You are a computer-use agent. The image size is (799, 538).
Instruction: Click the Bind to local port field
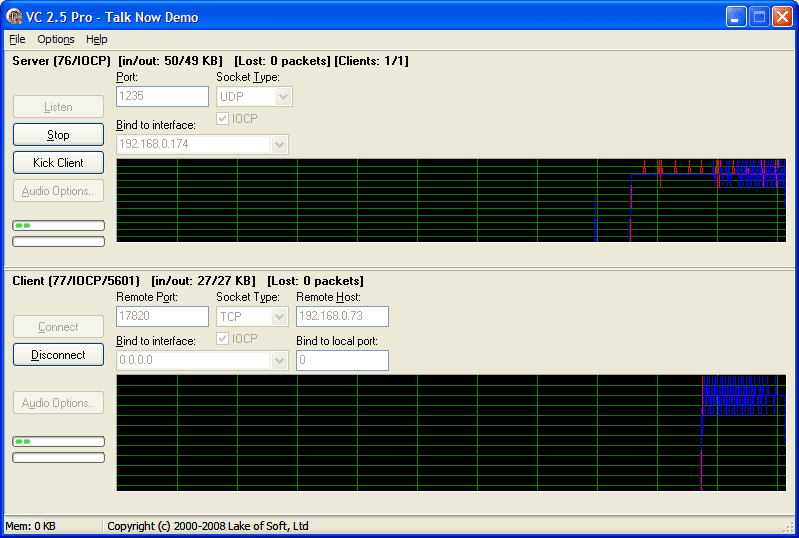[342, 360]
